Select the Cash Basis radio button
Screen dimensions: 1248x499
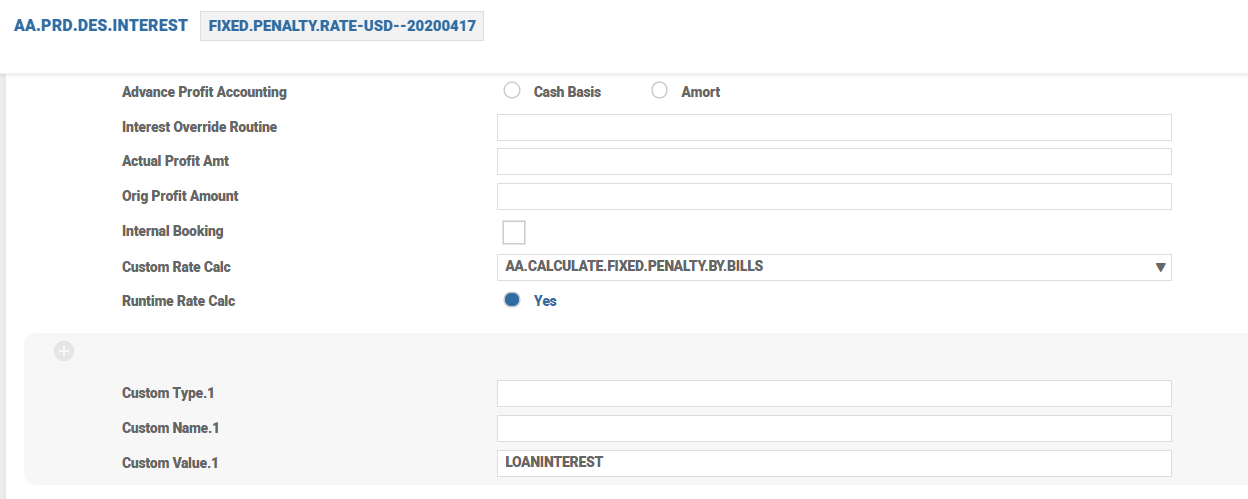click(512, 91)
